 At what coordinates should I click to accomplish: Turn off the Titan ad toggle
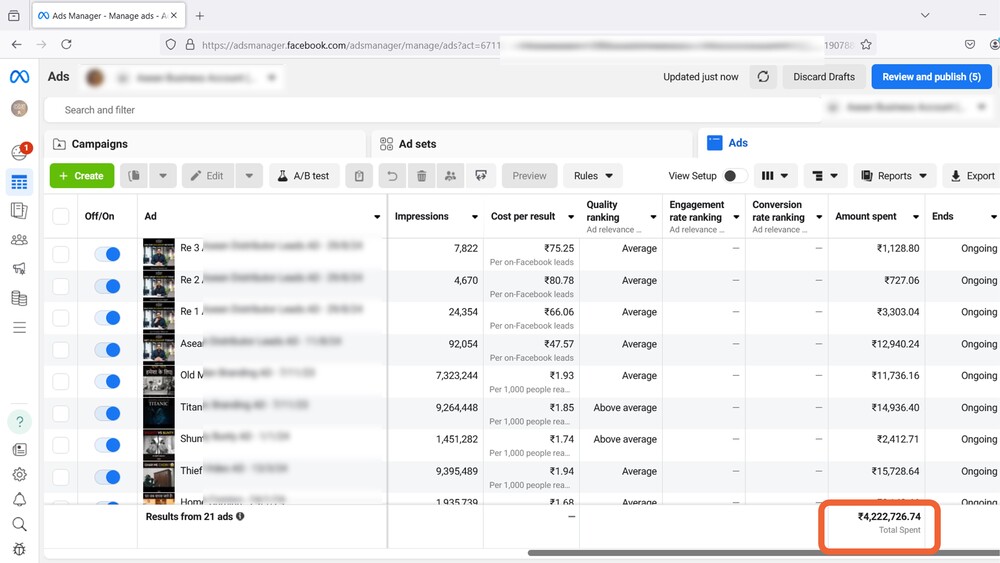pyautogui.click(x=107, y=413)
